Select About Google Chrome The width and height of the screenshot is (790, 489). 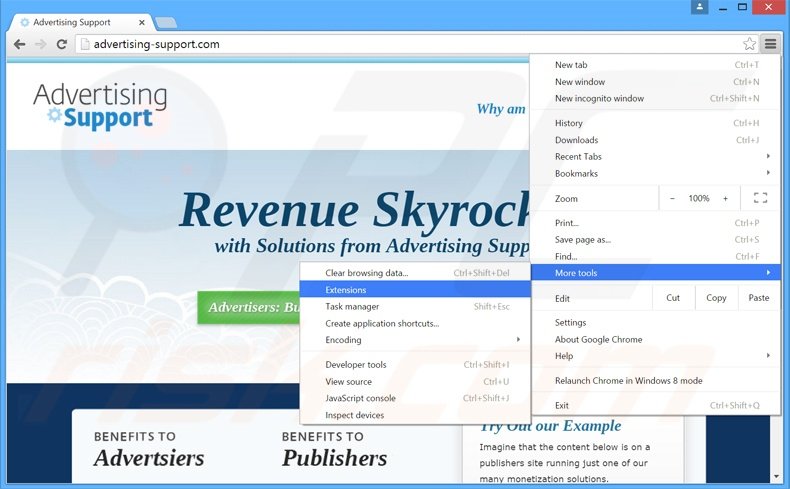[656, 339]
